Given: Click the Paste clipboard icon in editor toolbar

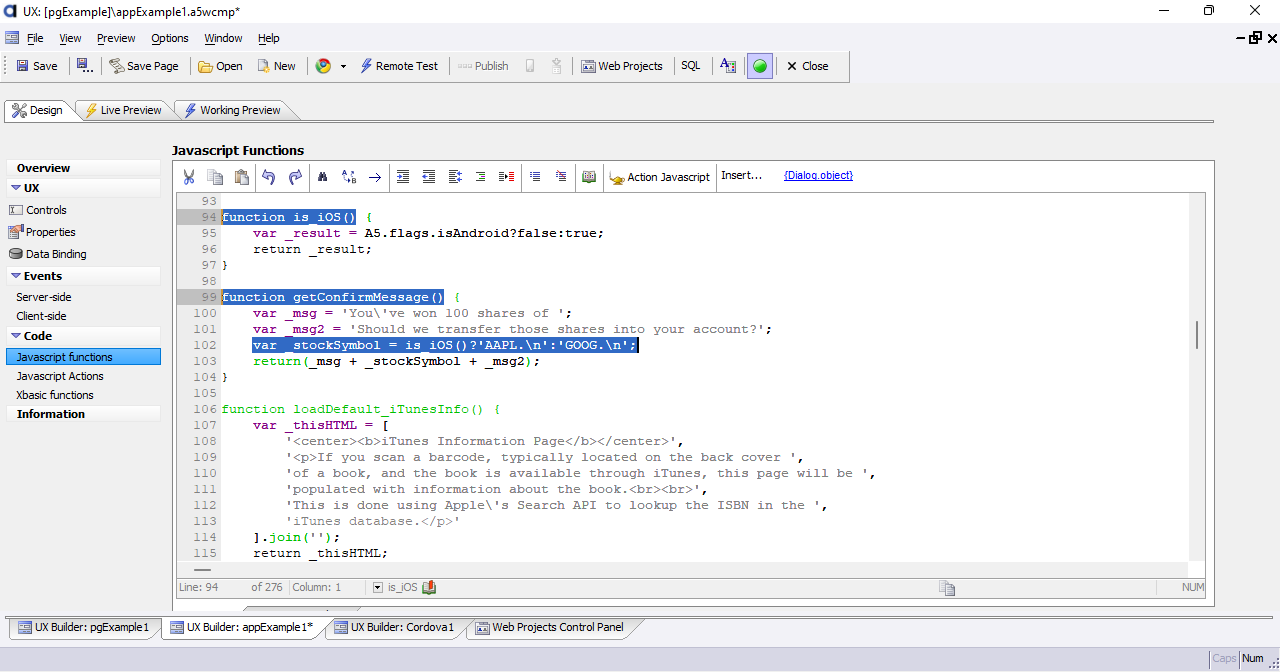Looking at the screenshot, I should [x=241, y=176].
